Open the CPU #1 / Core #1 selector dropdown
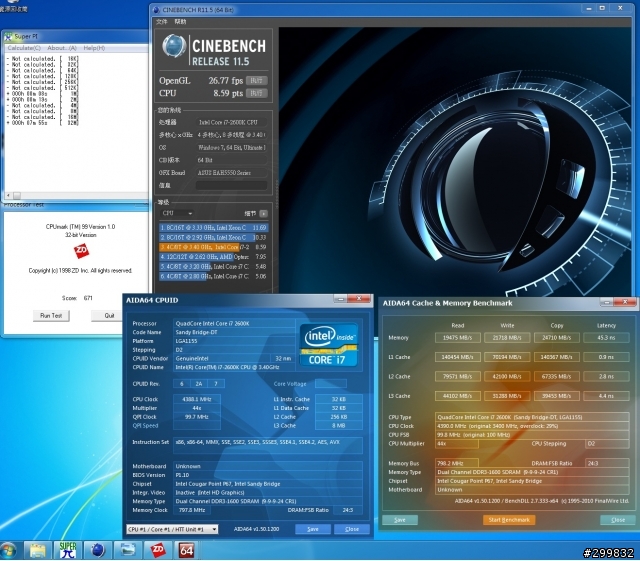 pos(172,529)
